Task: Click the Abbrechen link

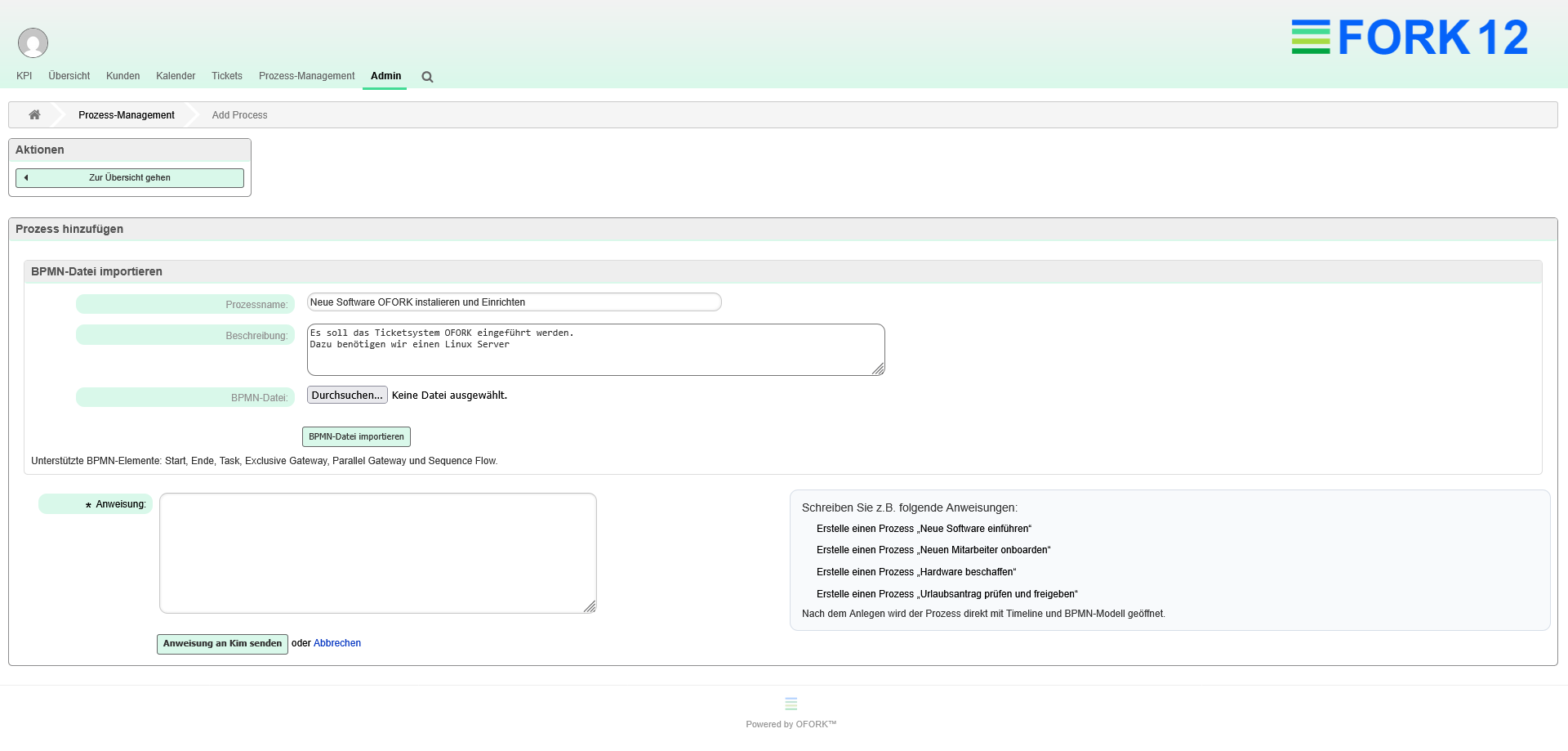Action: coord(336,643)
